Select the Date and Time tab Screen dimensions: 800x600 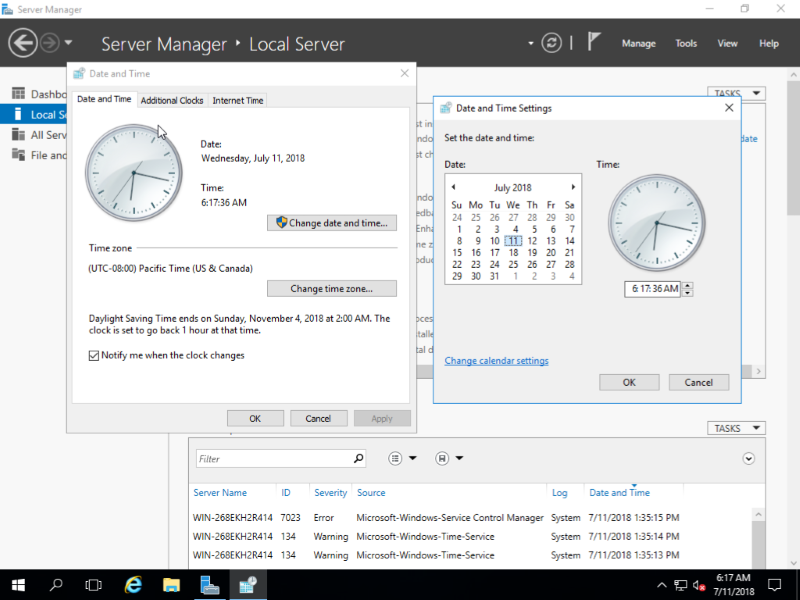(x=104, y=99)
